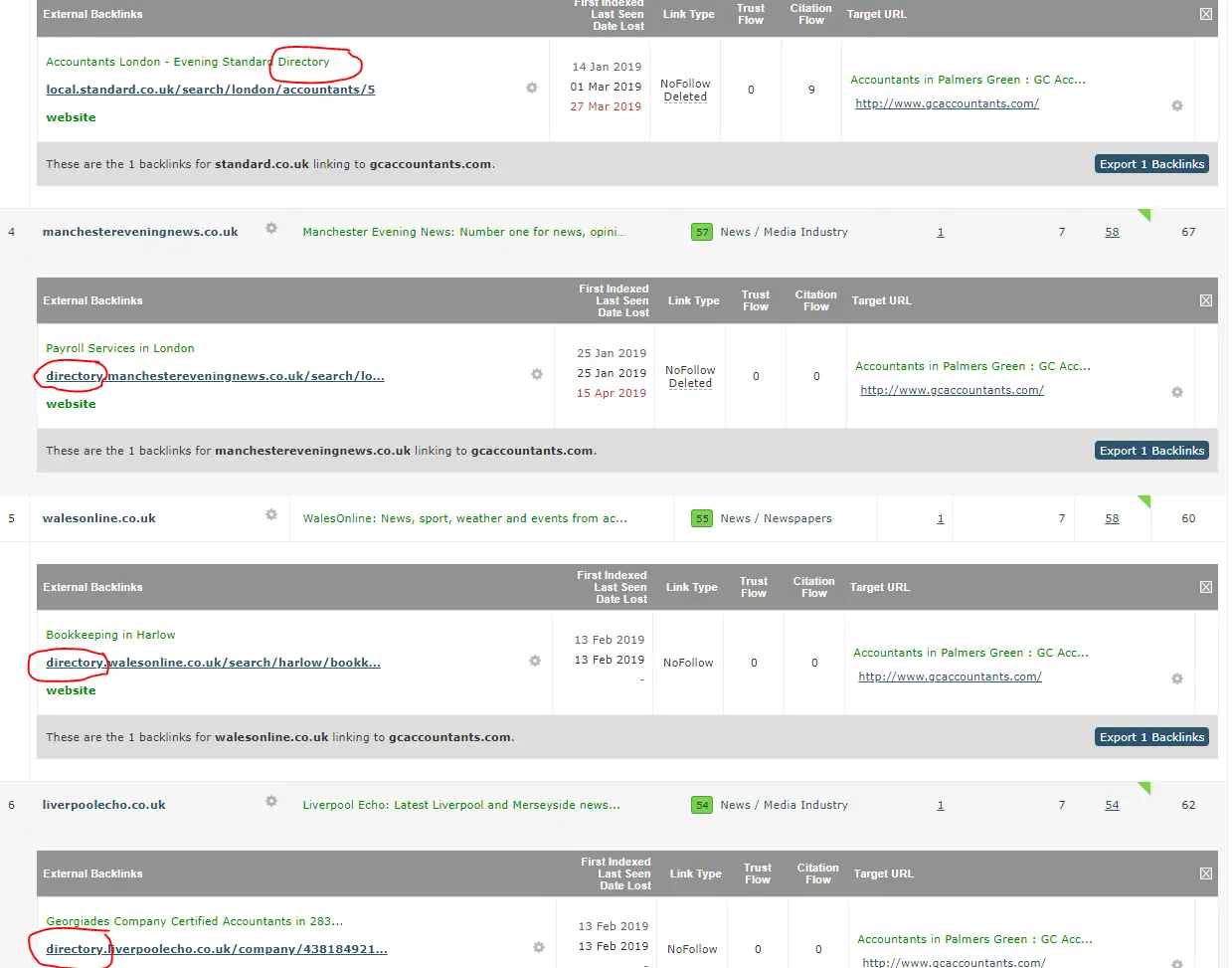Open directory.liverpoolecho.co.uk company link
This screenshot has height=968, width=1232.
(x=217, y=949)
